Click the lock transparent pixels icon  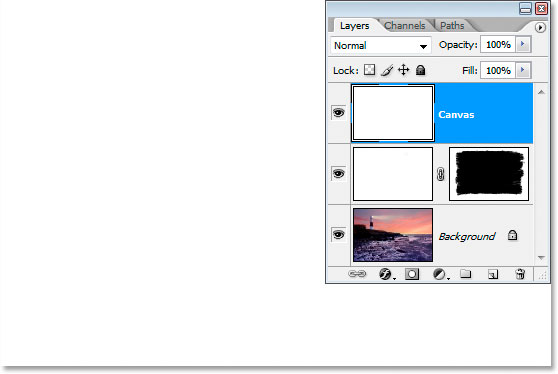click(369, 70)
